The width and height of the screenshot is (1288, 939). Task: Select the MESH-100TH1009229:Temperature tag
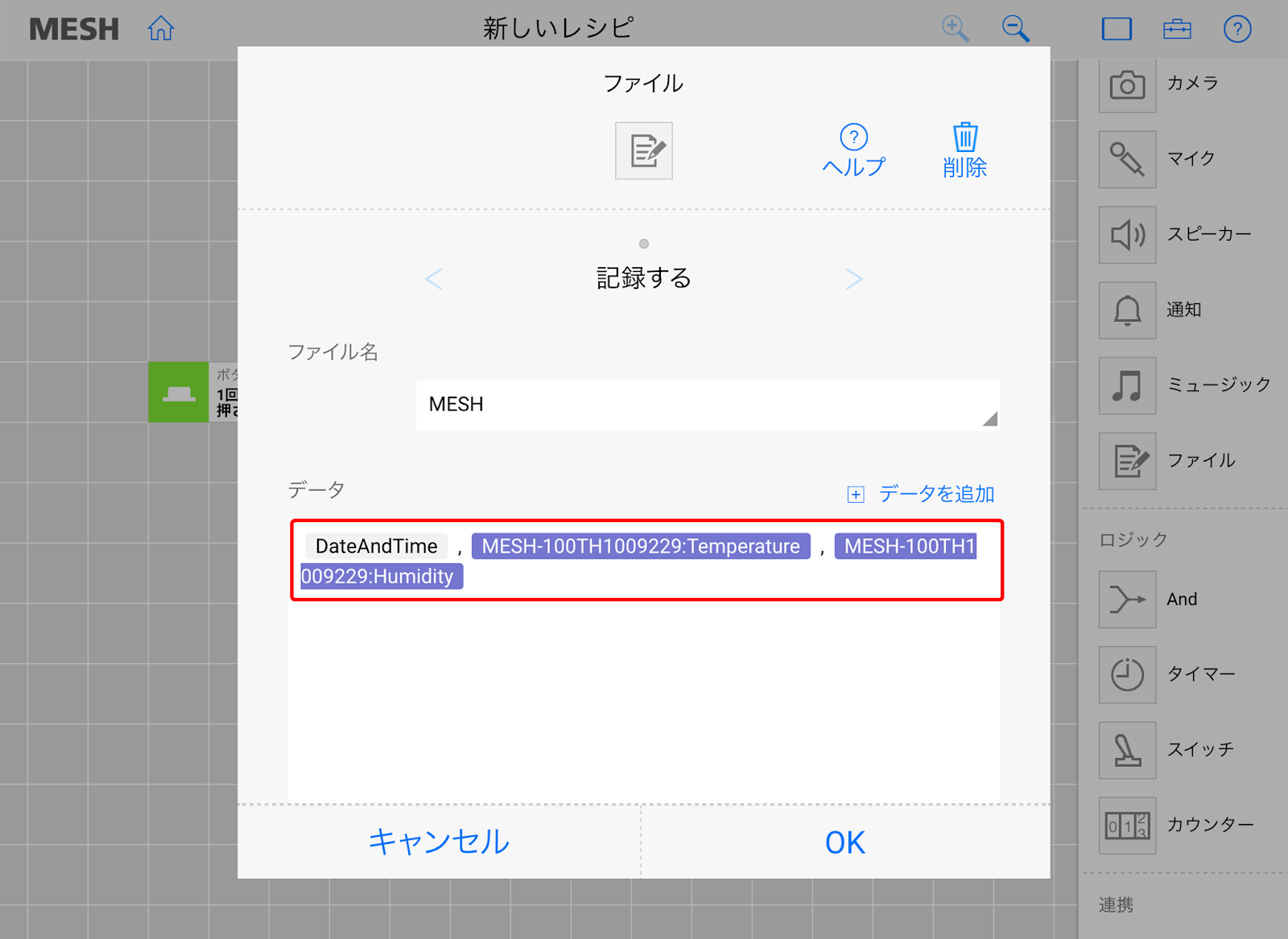641,546
